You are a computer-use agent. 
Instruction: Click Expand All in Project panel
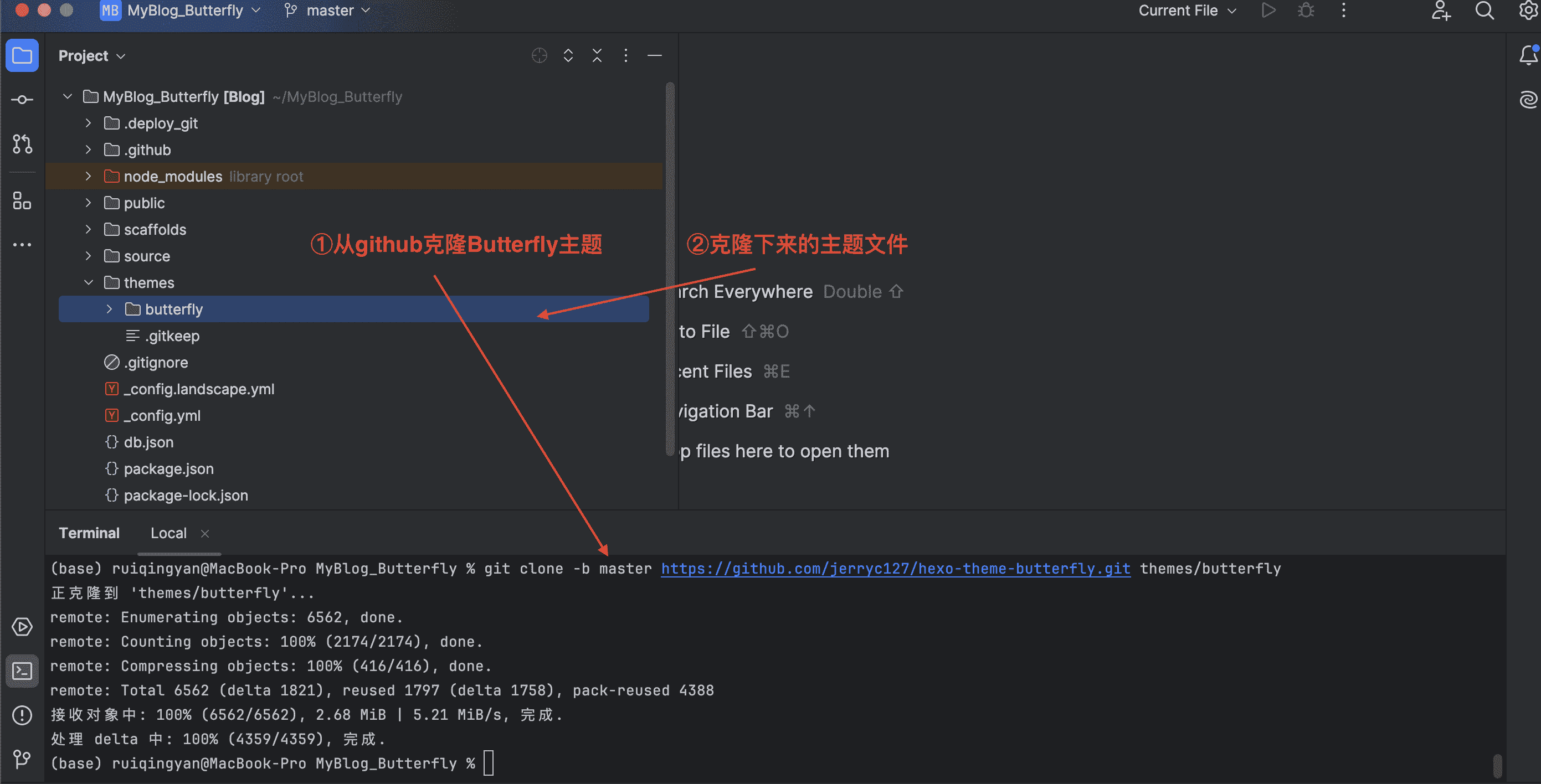tap(568, 55)
